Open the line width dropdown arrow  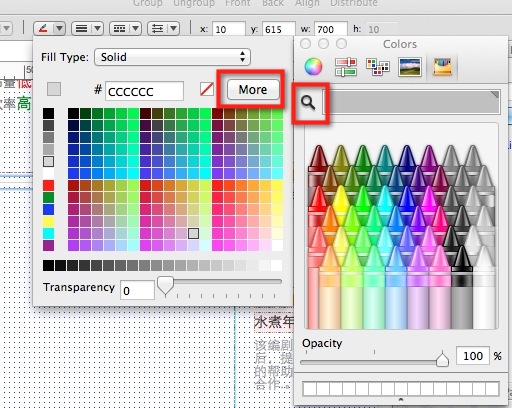click(97, 29)
